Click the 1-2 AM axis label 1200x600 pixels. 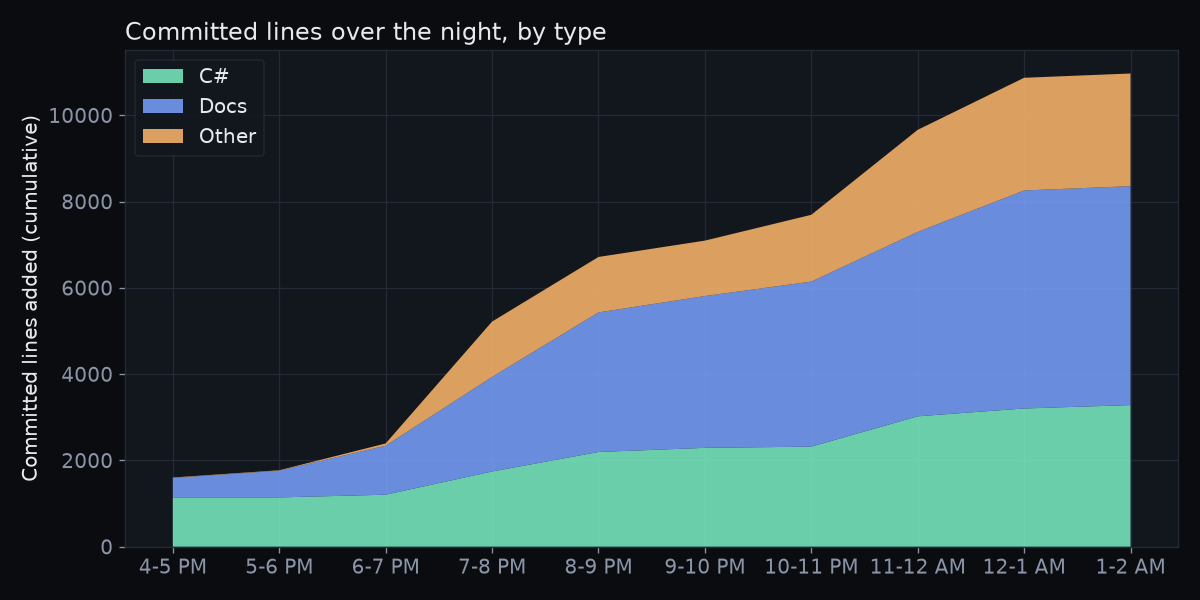1130,567
